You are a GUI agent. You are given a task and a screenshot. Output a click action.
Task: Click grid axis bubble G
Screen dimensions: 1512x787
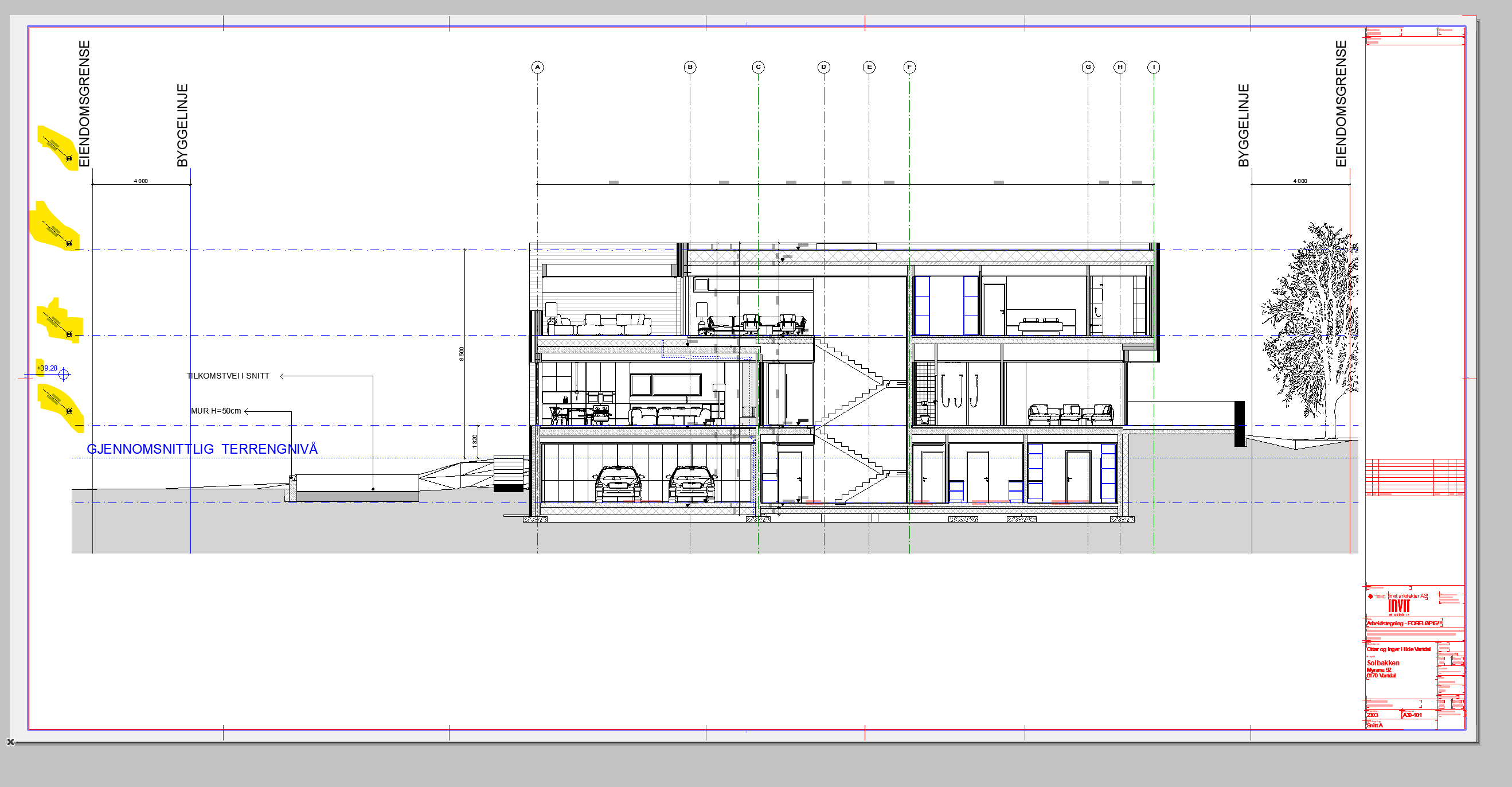1088,67
